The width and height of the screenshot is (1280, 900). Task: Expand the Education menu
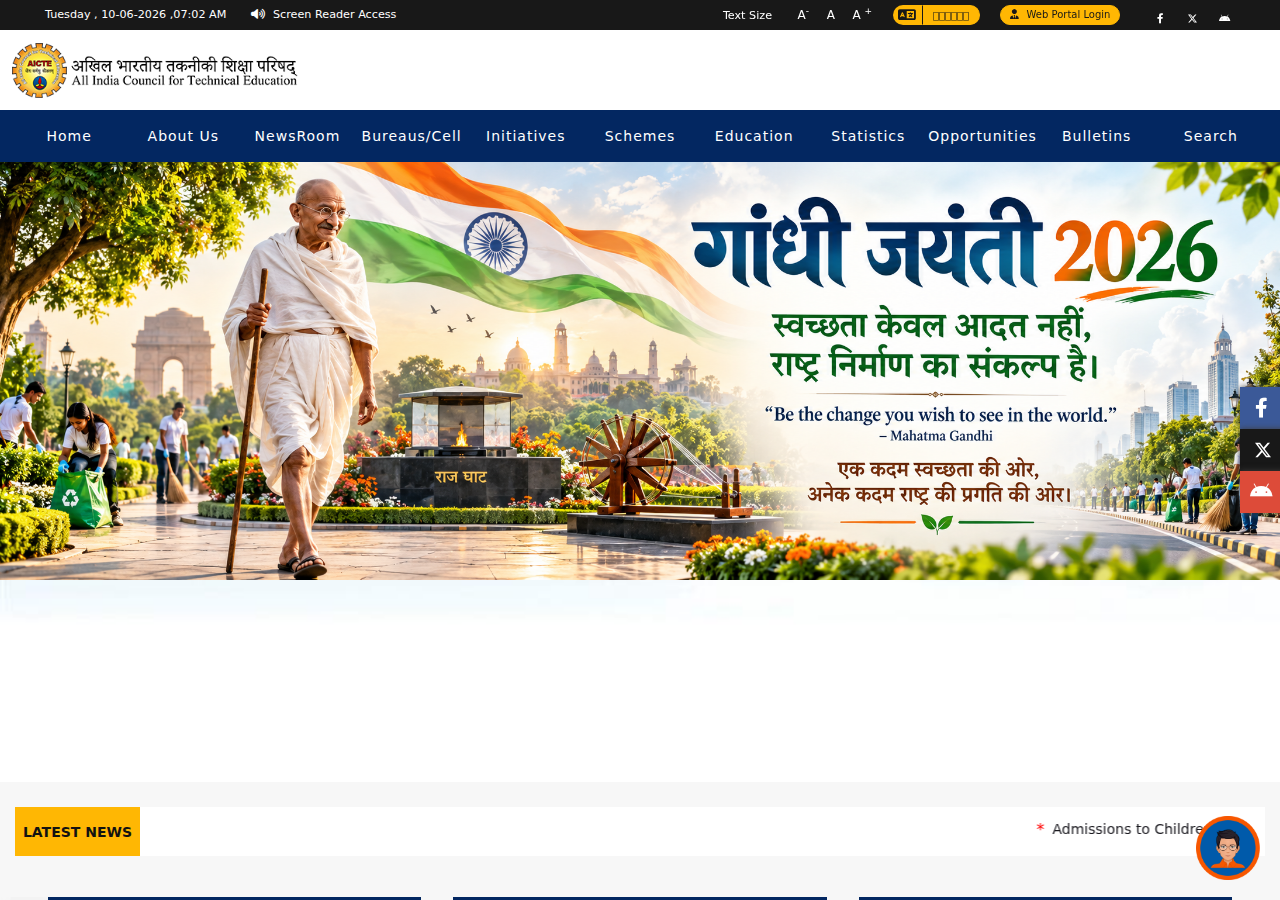(754, 136)
